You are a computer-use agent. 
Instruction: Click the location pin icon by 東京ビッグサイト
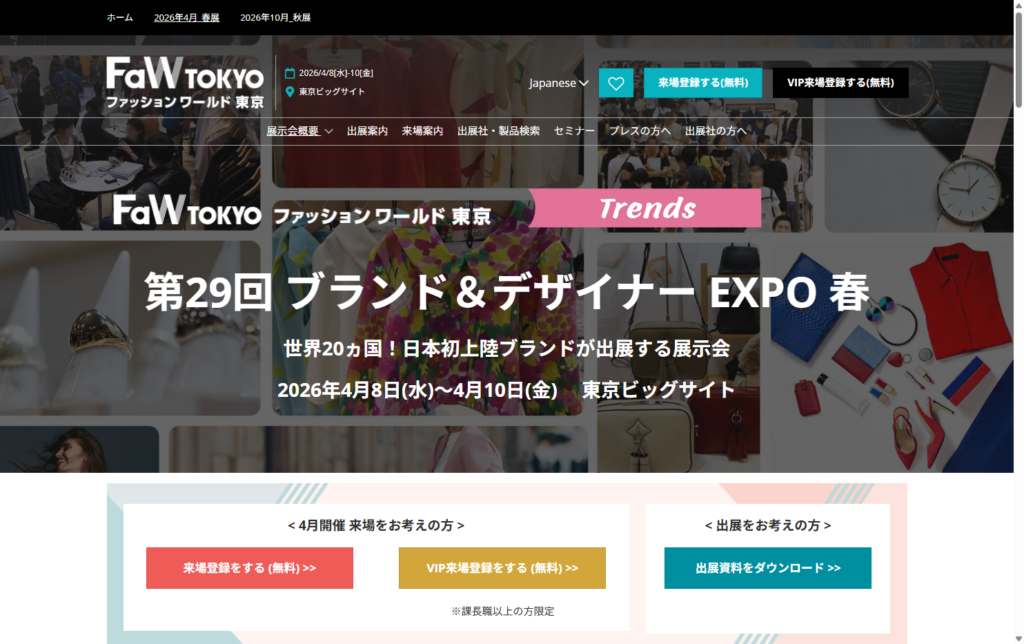(x=290, y=92)
